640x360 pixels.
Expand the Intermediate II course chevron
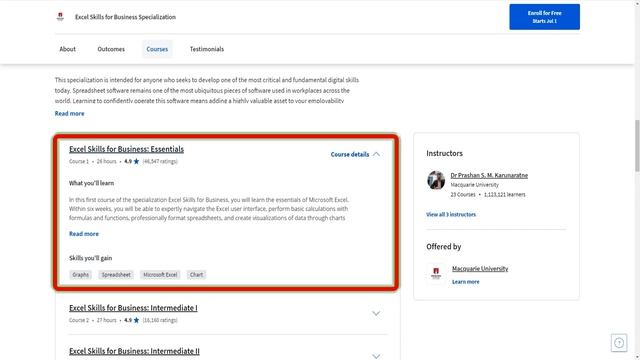coord(376,356)
